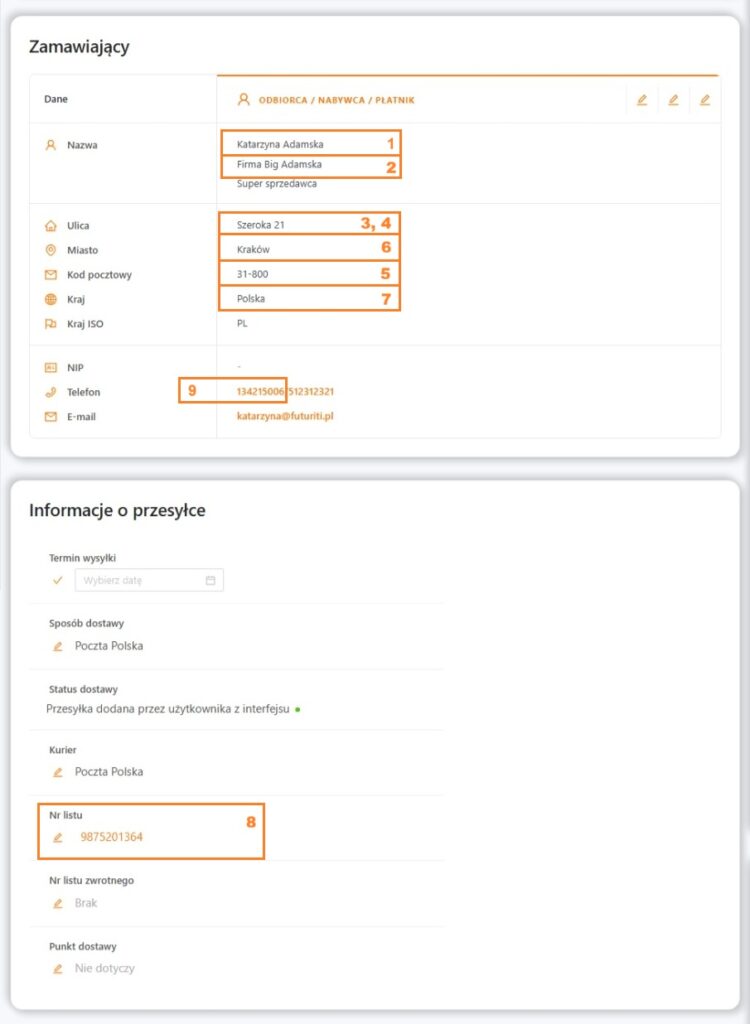The height and width of the screenshot is (1024, 750).
Task: Edit the Sposób dostawy Poczta Polska
Action: tap(57, 646)
